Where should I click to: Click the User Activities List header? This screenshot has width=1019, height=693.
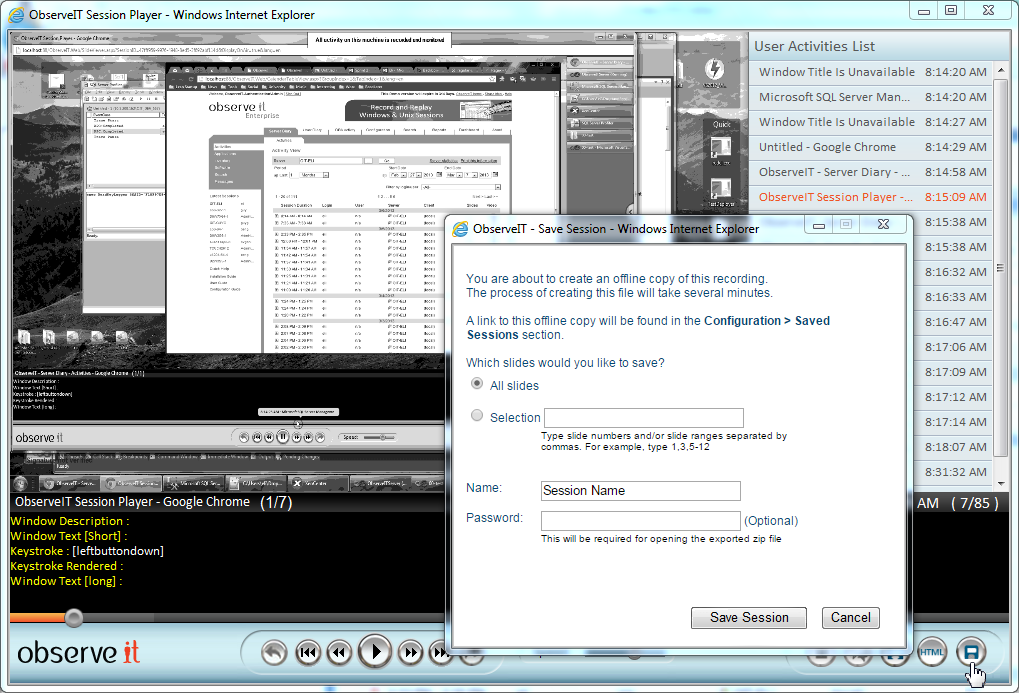click(814, 46)
